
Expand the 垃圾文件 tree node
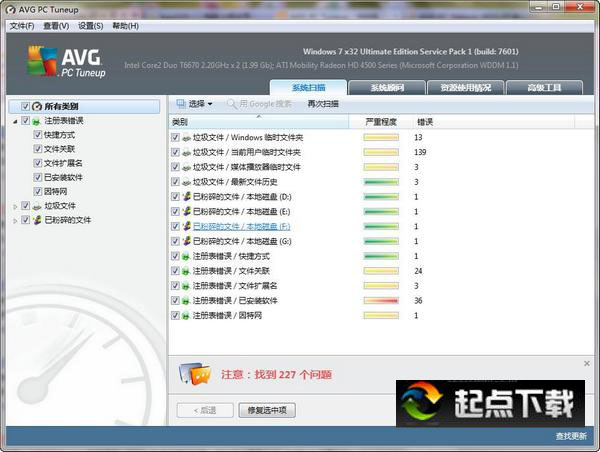[15, 207]
